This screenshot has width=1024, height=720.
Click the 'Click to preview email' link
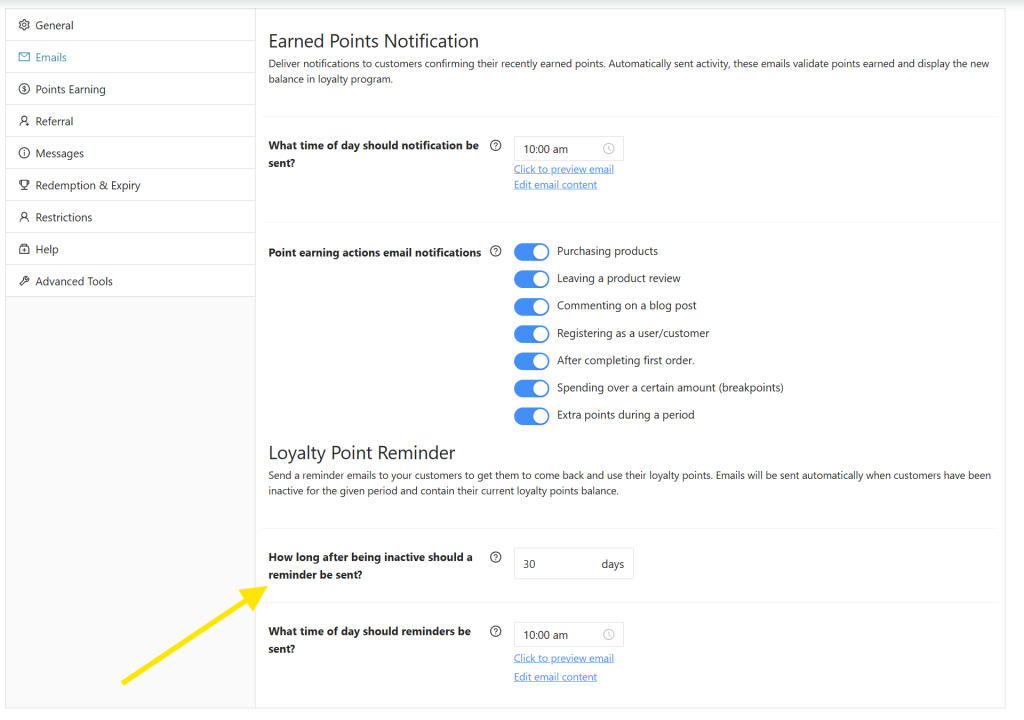[x=563, y=168]
